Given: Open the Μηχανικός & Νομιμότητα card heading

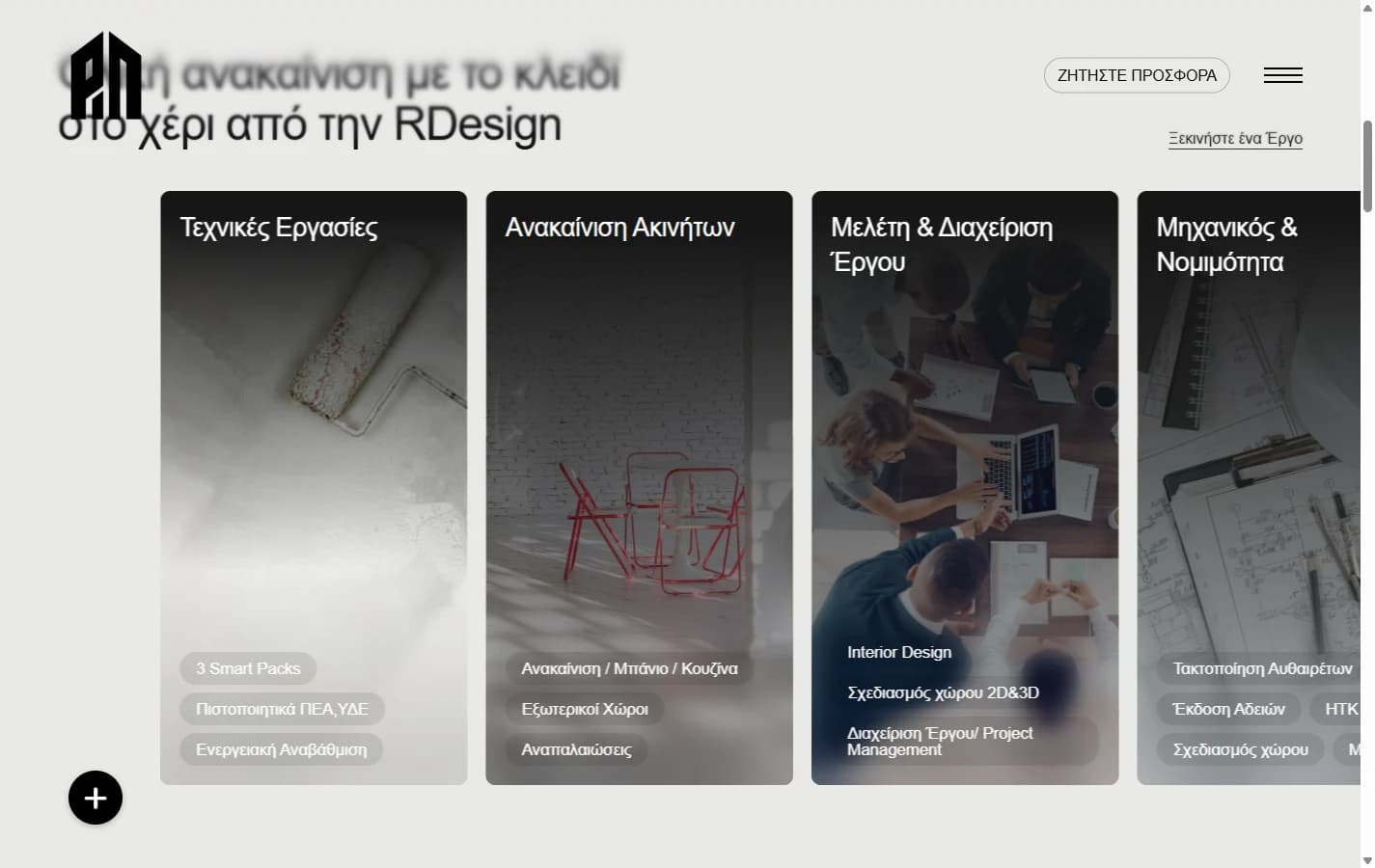Looking at the screenshot, I should [1226, 244].
